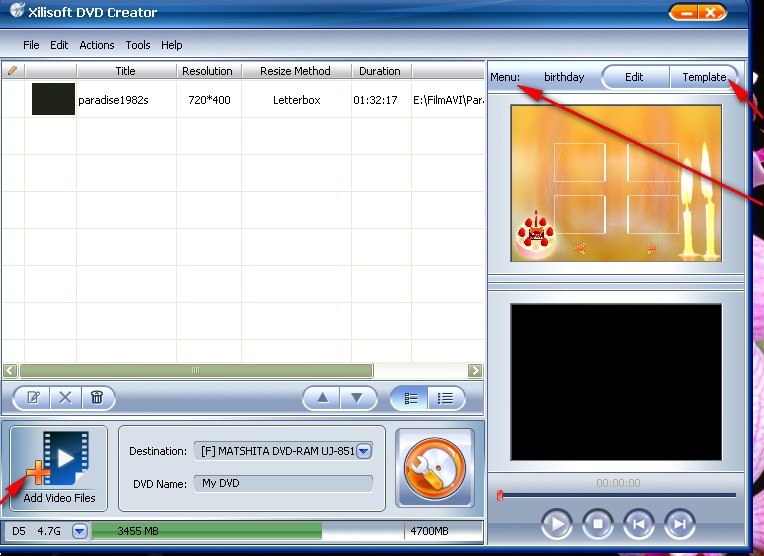Click the Resize Method column header
Image resolution: width=764 pixels, height=556 pixels.
(x=295, y=71)
